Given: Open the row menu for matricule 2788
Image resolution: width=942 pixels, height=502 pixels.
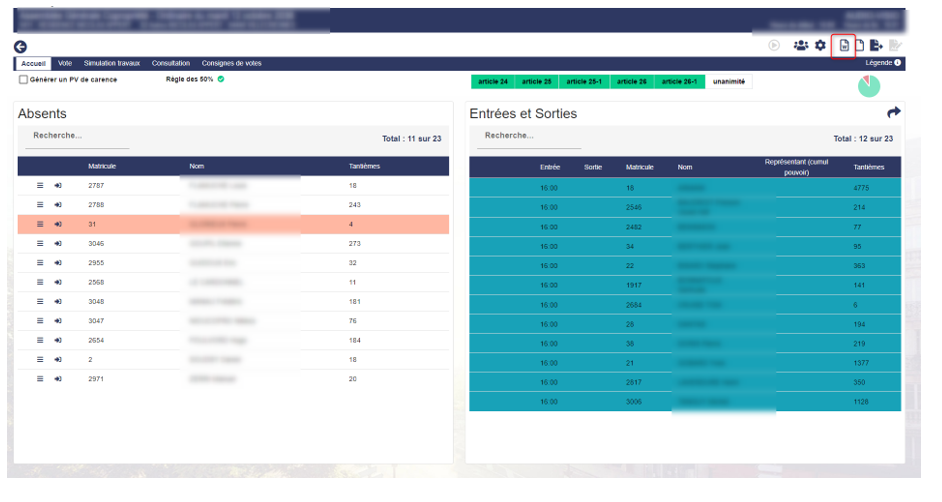Looking at the screenshot, I should point(40,205).
